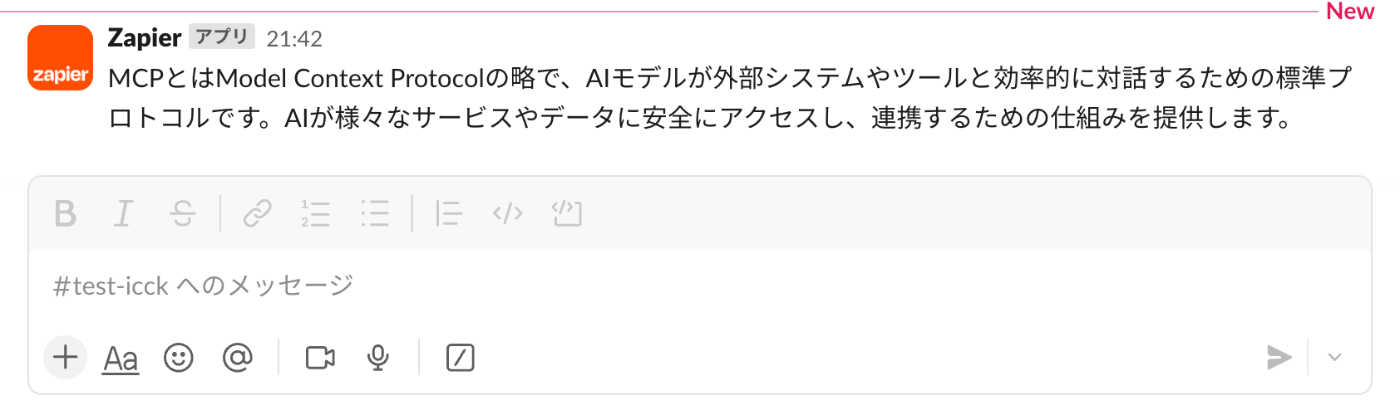1400x420 pixels.
Task: Toggle strikethrough formatting
Action: pyautogui.click(x=182, y=213)
